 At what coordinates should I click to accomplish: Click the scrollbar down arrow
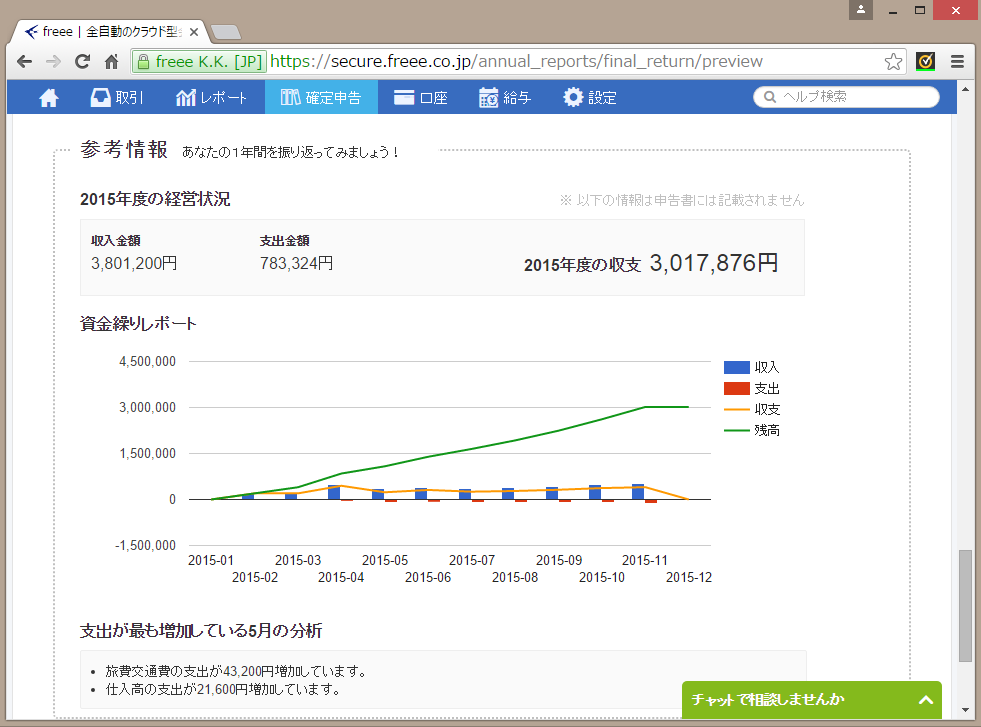[x=965, y=710]
